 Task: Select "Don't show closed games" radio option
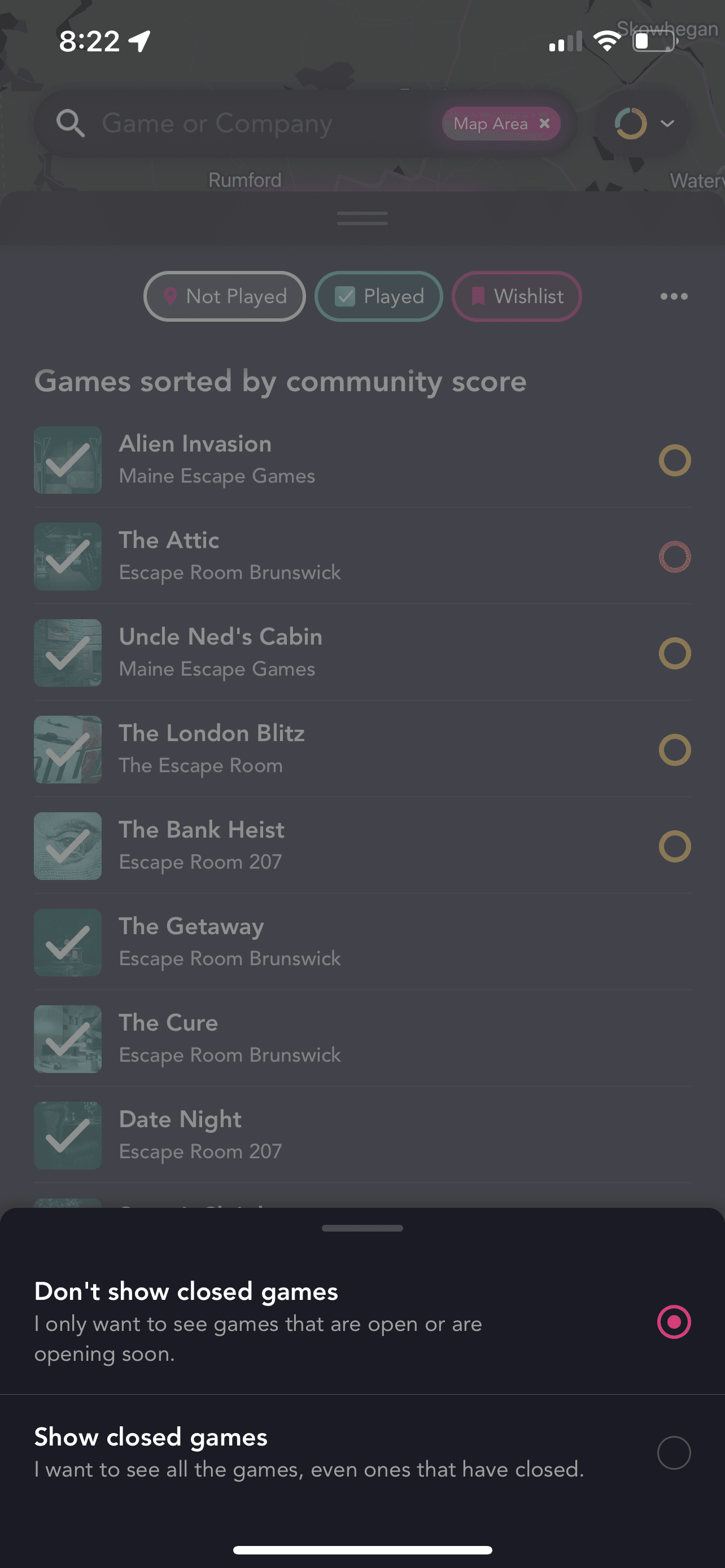pyautogui.click(x=674, y=1321)
